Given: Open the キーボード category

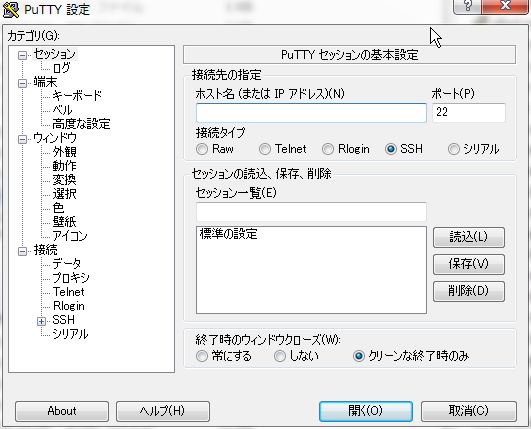Looking at the screenshot, I should click(77, 96).
